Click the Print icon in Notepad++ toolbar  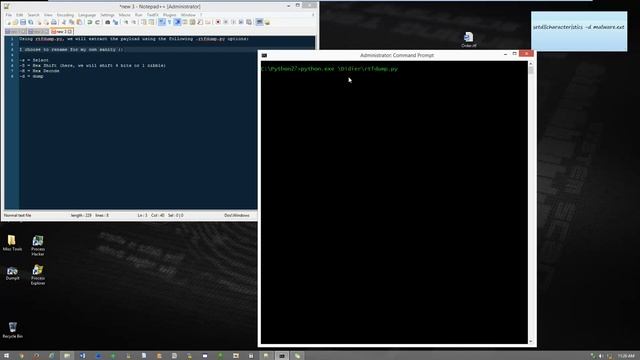pos(53,22)
